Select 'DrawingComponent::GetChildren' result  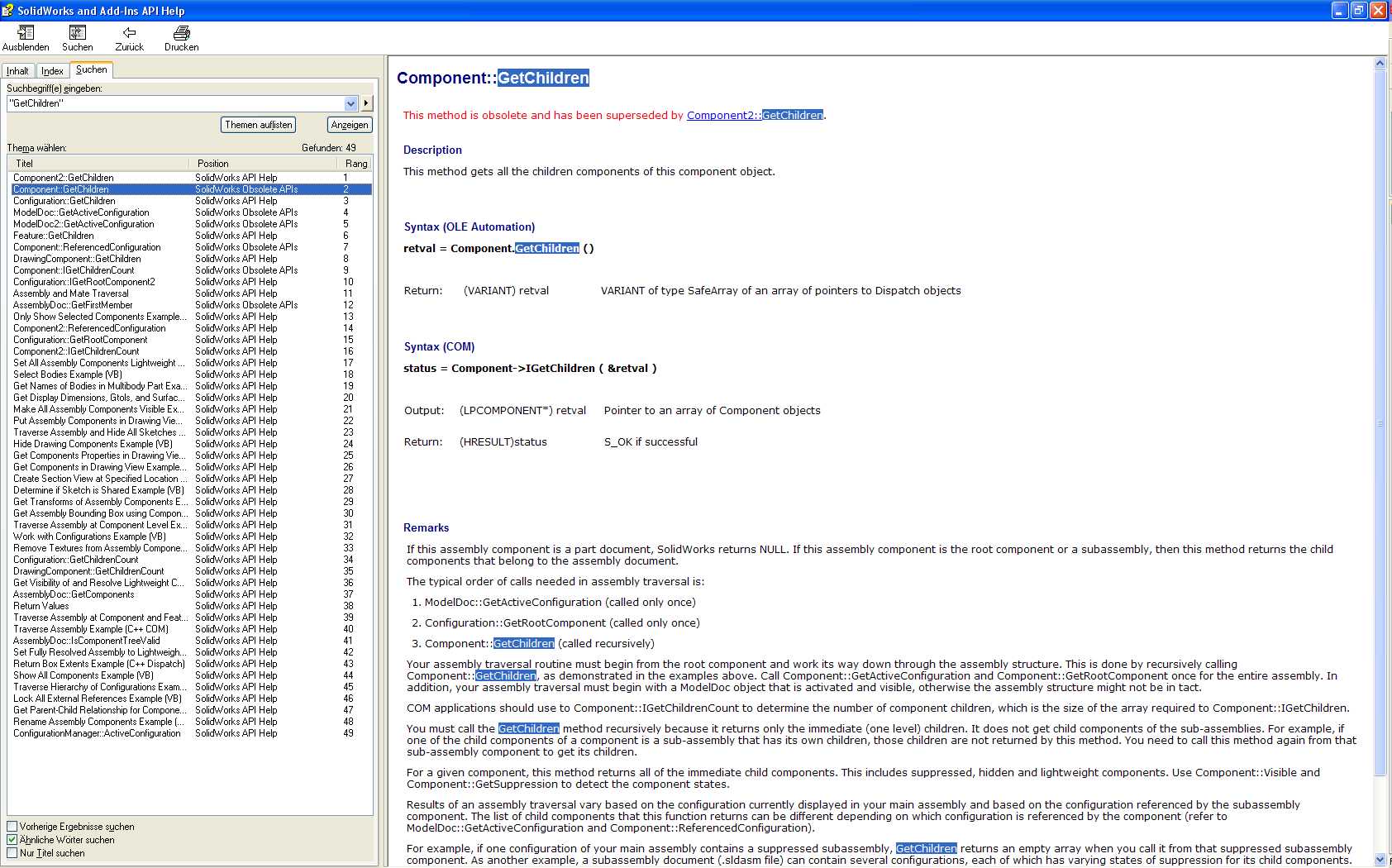pyautogui.click(x=191, y=259)
